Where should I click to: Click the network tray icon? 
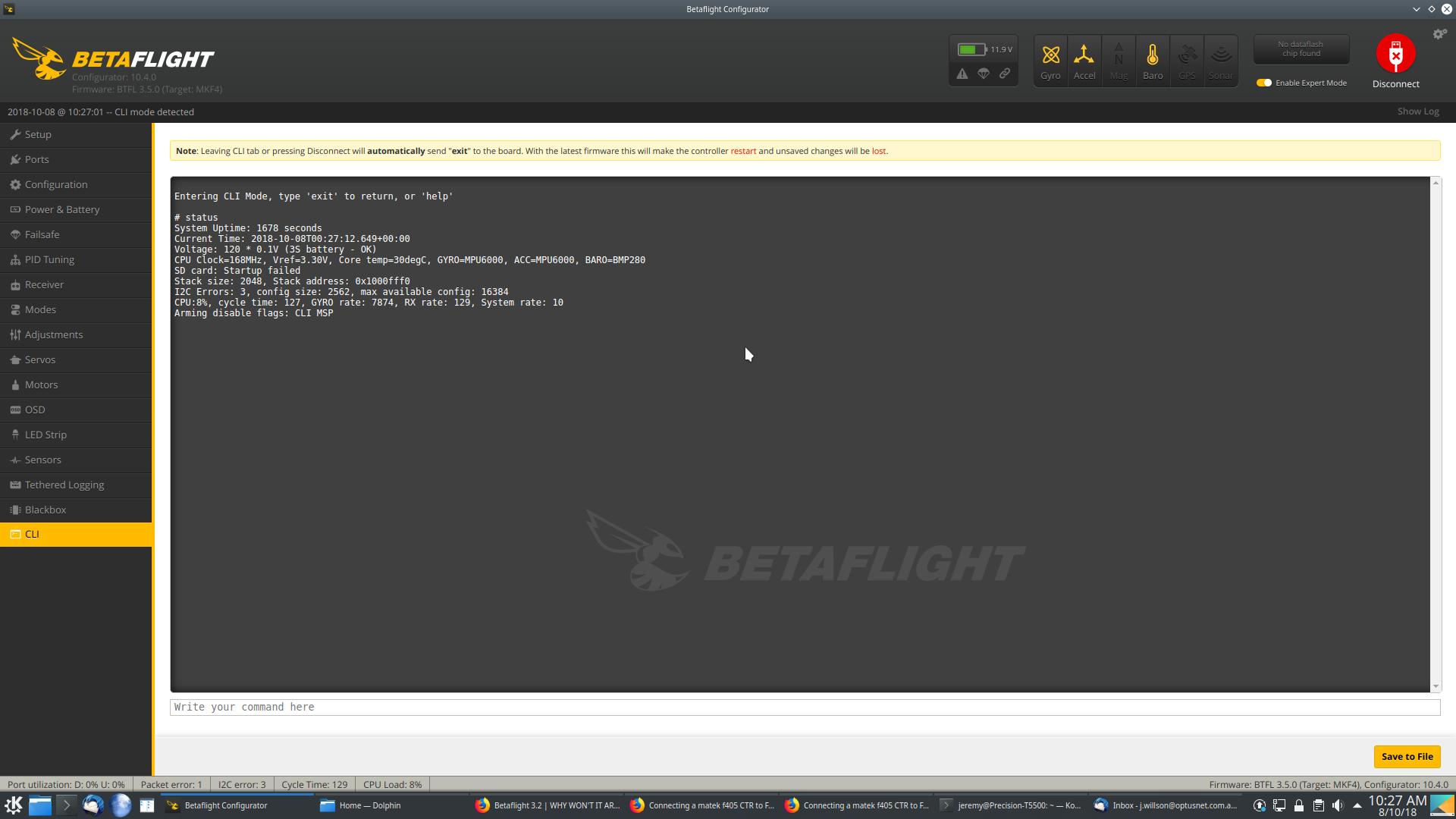coord(1279,805)
